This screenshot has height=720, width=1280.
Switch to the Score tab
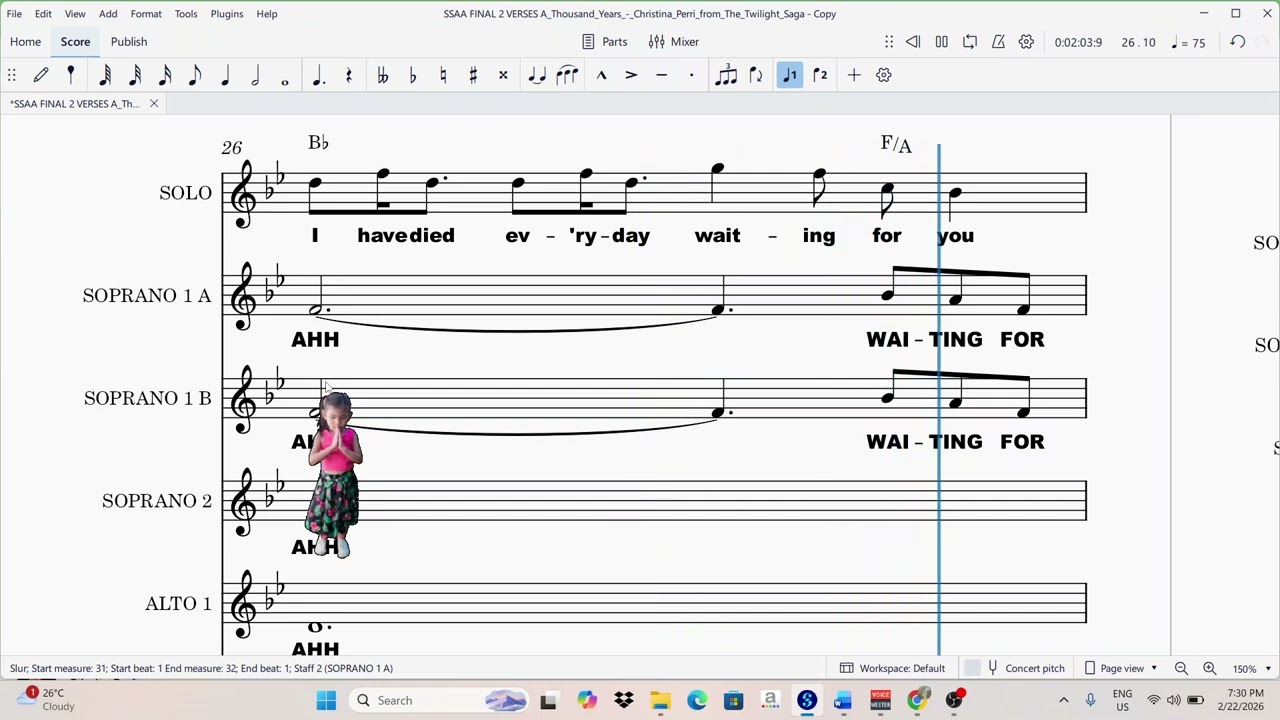coord(75,42)
